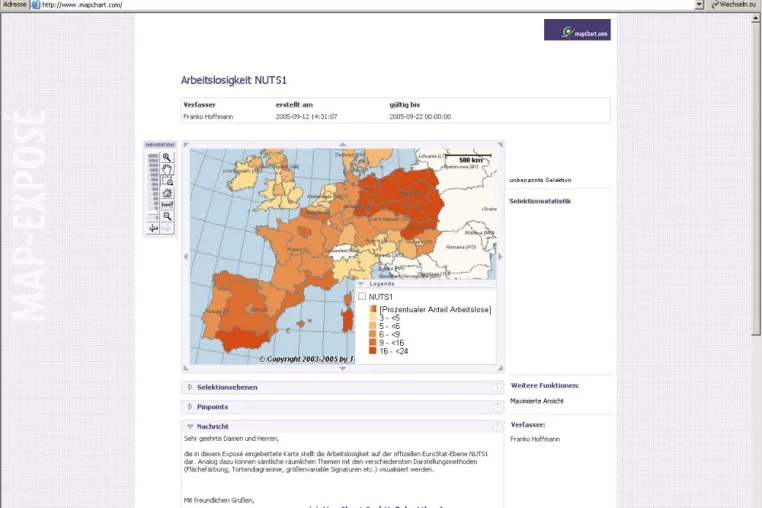This screenshot has height=508, width=762.
Task: Open the address bar dropdown
Action: tap(699, 4)
